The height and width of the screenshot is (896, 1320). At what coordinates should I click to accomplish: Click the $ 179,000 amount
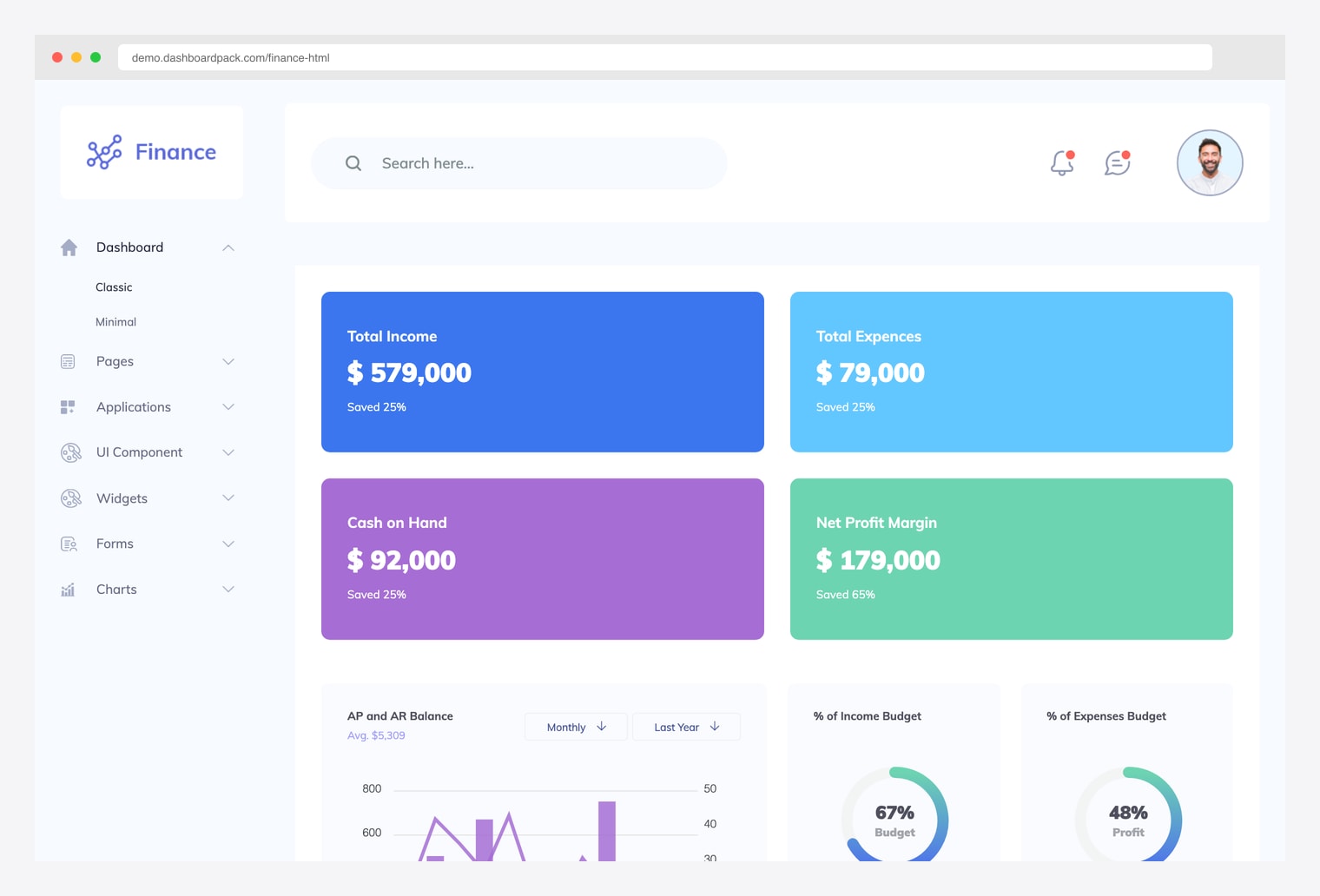click(x=878, y=561)
